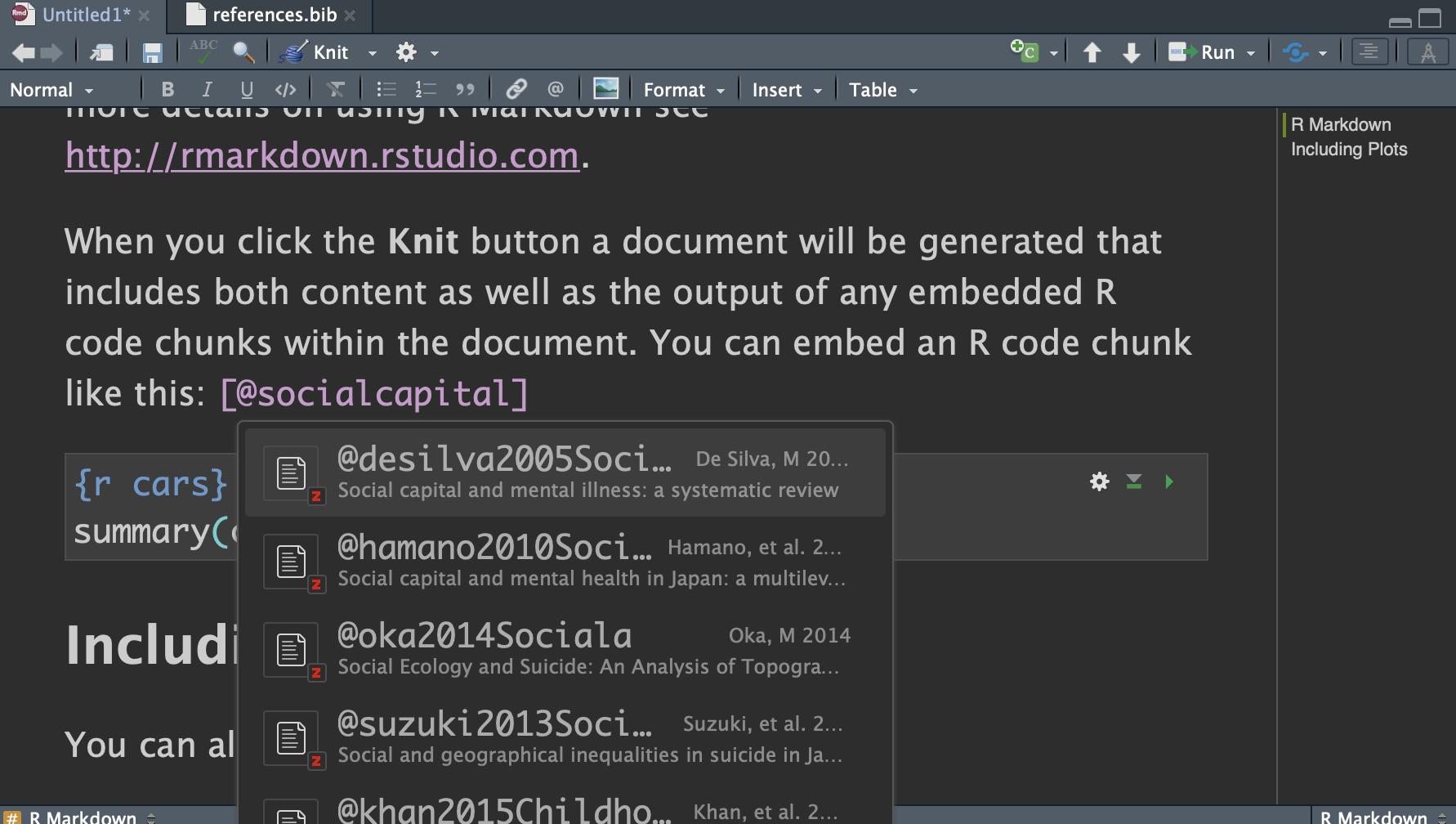Insert an image using the image icon
This screenshot has height=824, width=1456.
click(x=605, y=89)
